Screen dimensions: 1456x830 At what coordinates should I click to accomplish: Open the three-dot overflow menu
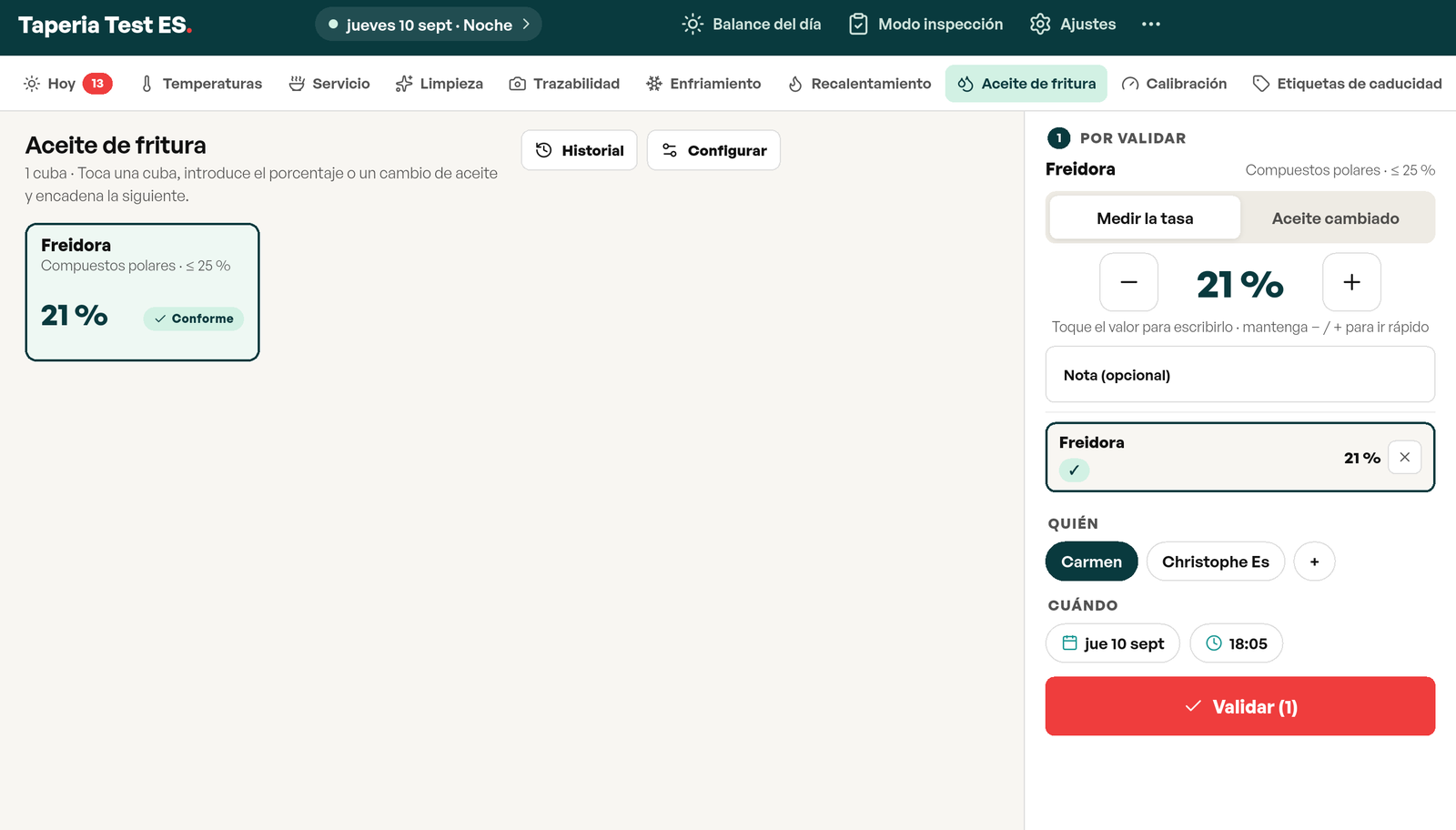(x=1151, y=25)
